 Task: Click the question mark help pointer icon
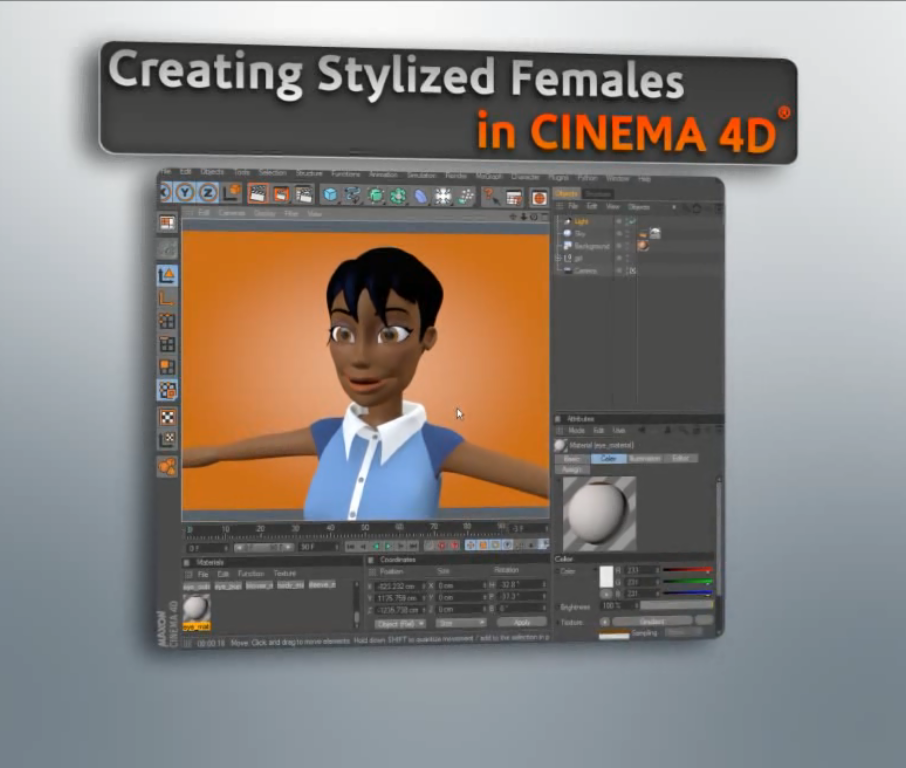pos(491,198)
